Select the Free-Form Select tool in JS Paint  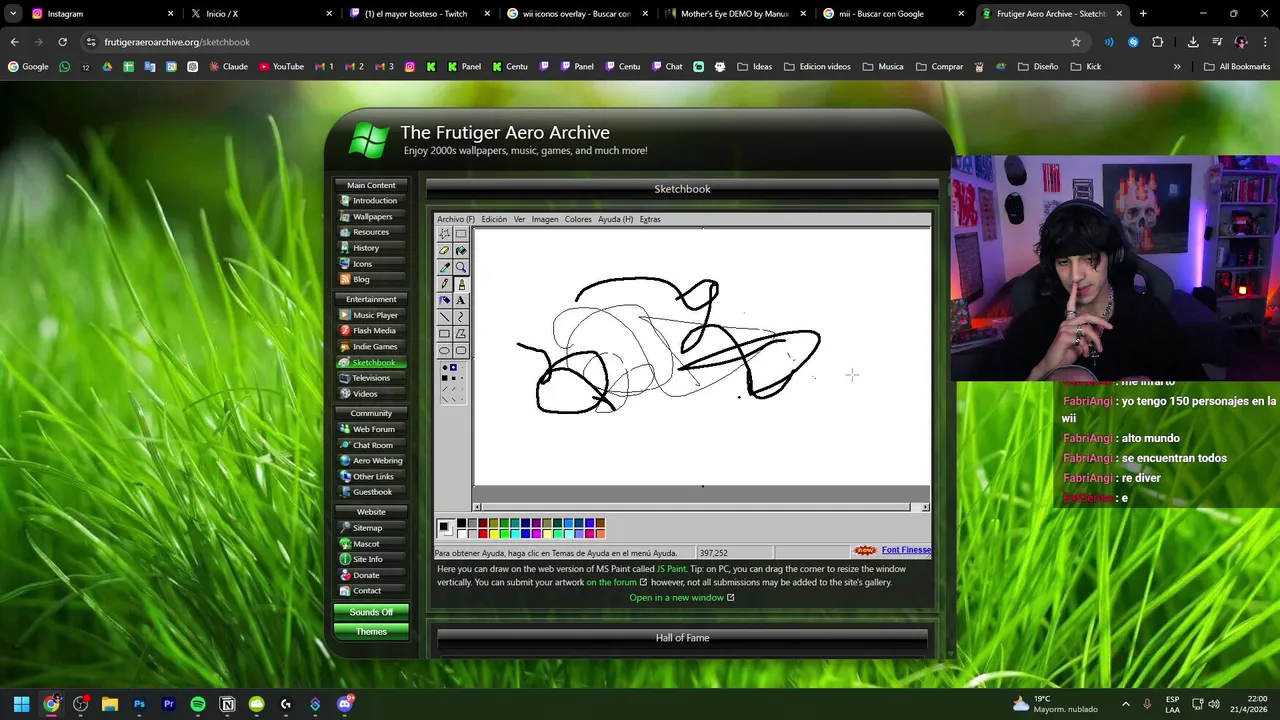coord(444,234)
